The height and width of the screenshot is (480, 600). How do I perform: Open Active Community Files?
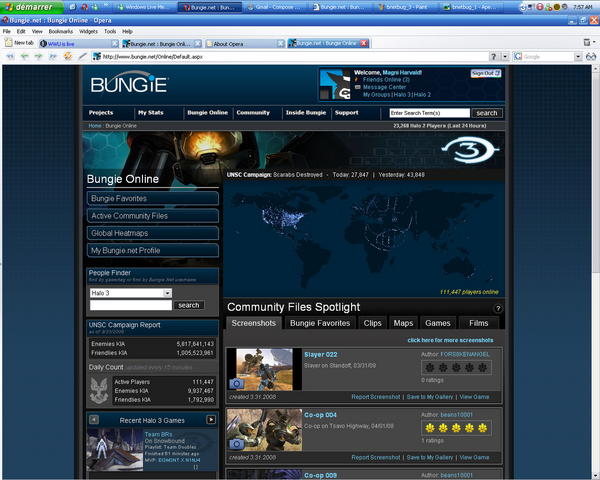point(153,216)
